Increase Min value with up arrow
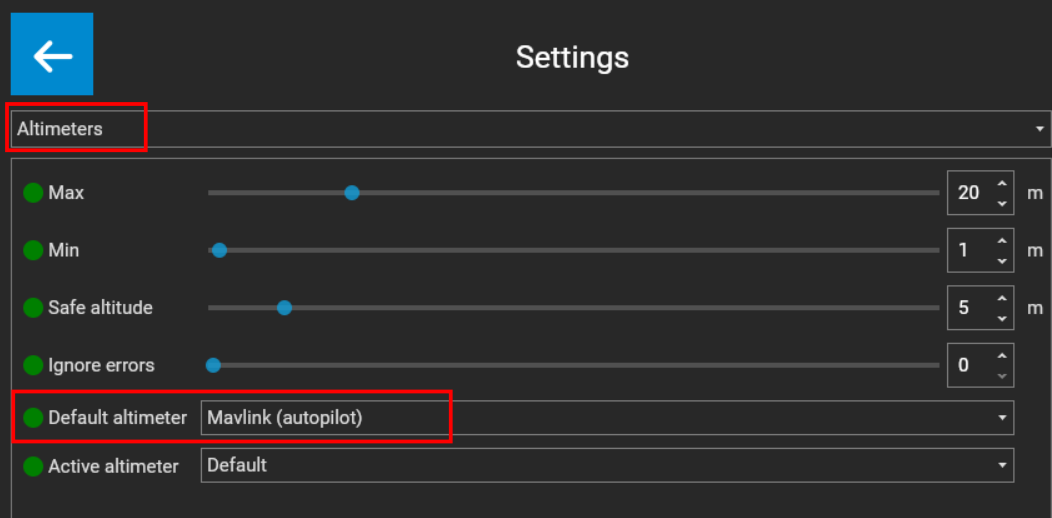This screenshot has height=518, width=1052. pyautogui.click(x=1002, y=241)
